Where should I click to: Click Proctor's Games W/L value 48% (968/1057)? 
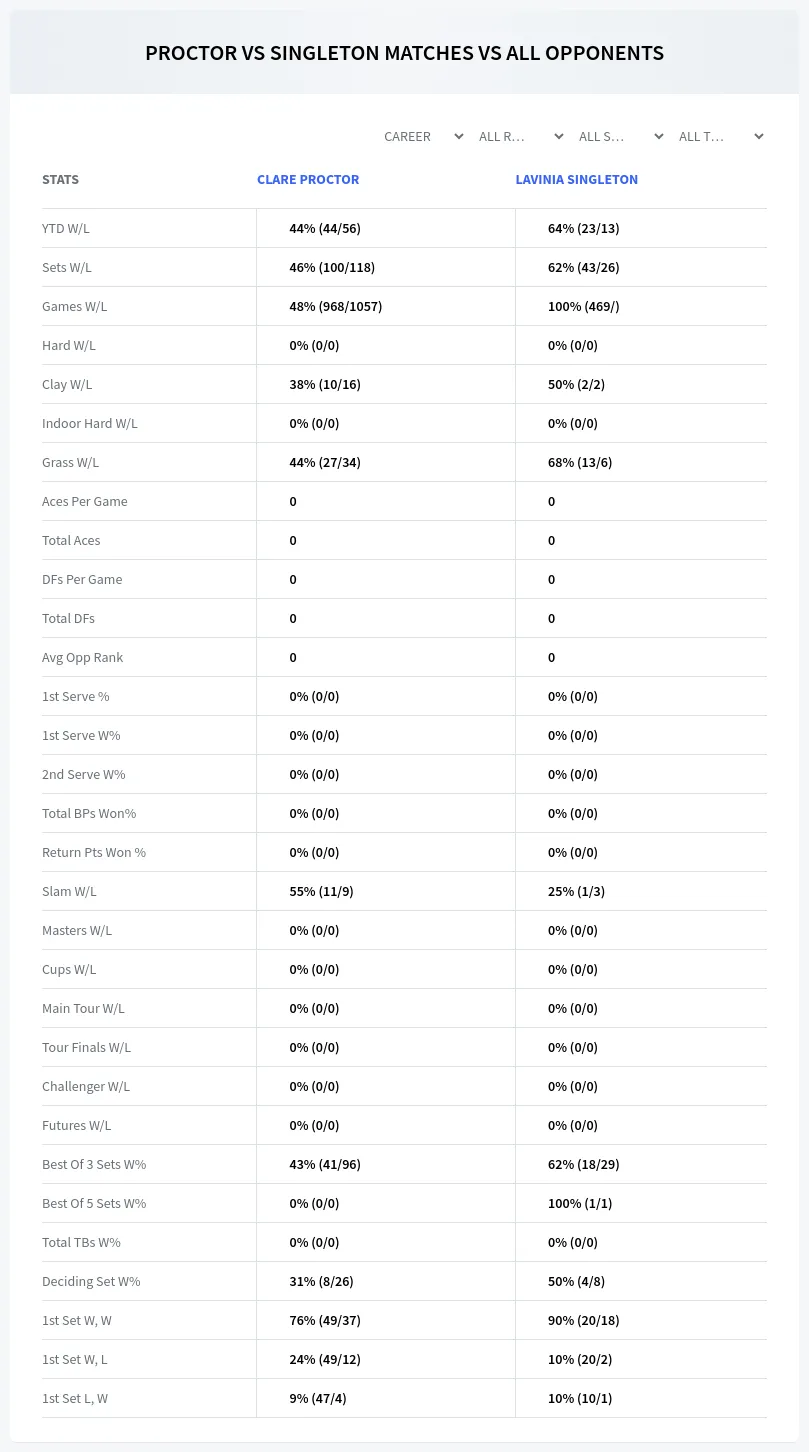pyautogui.click(x=336, y=306)
